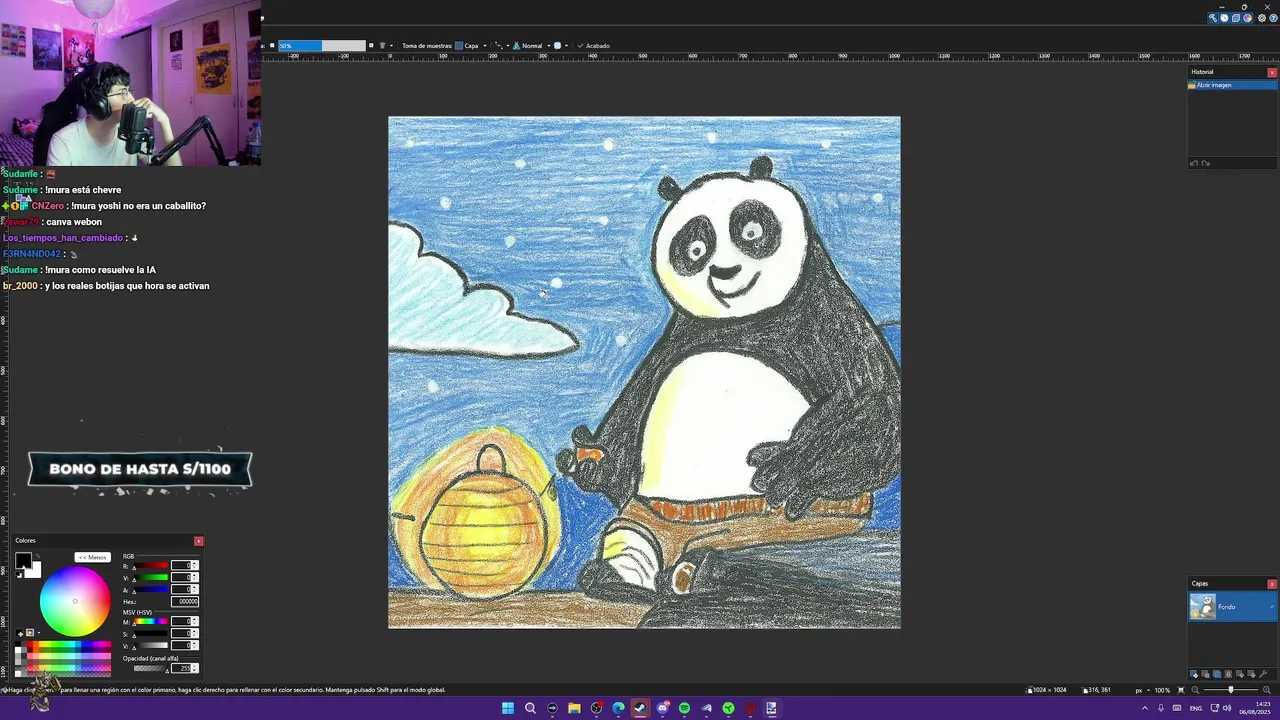Viewport: 1280px width, 720px height.
Task: Close the Colores panel
Action: point(198,541)
